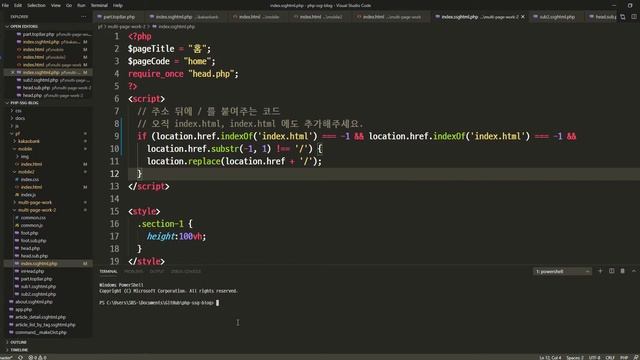Viewport: 640px width, 360px height.
Task: Open the git branch indicator in status bar
Action: (x=7, y=357)
